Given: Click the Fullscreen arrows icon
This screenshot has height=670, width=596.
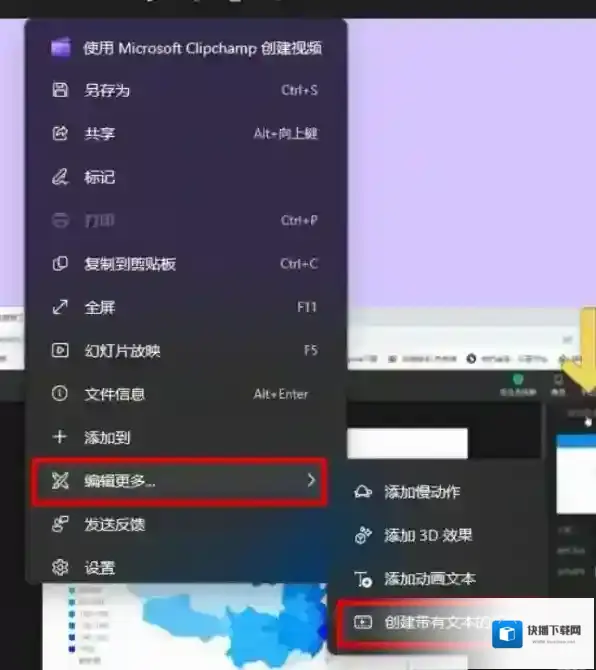Looking at the screenshot, I should [x=60, y=307].
